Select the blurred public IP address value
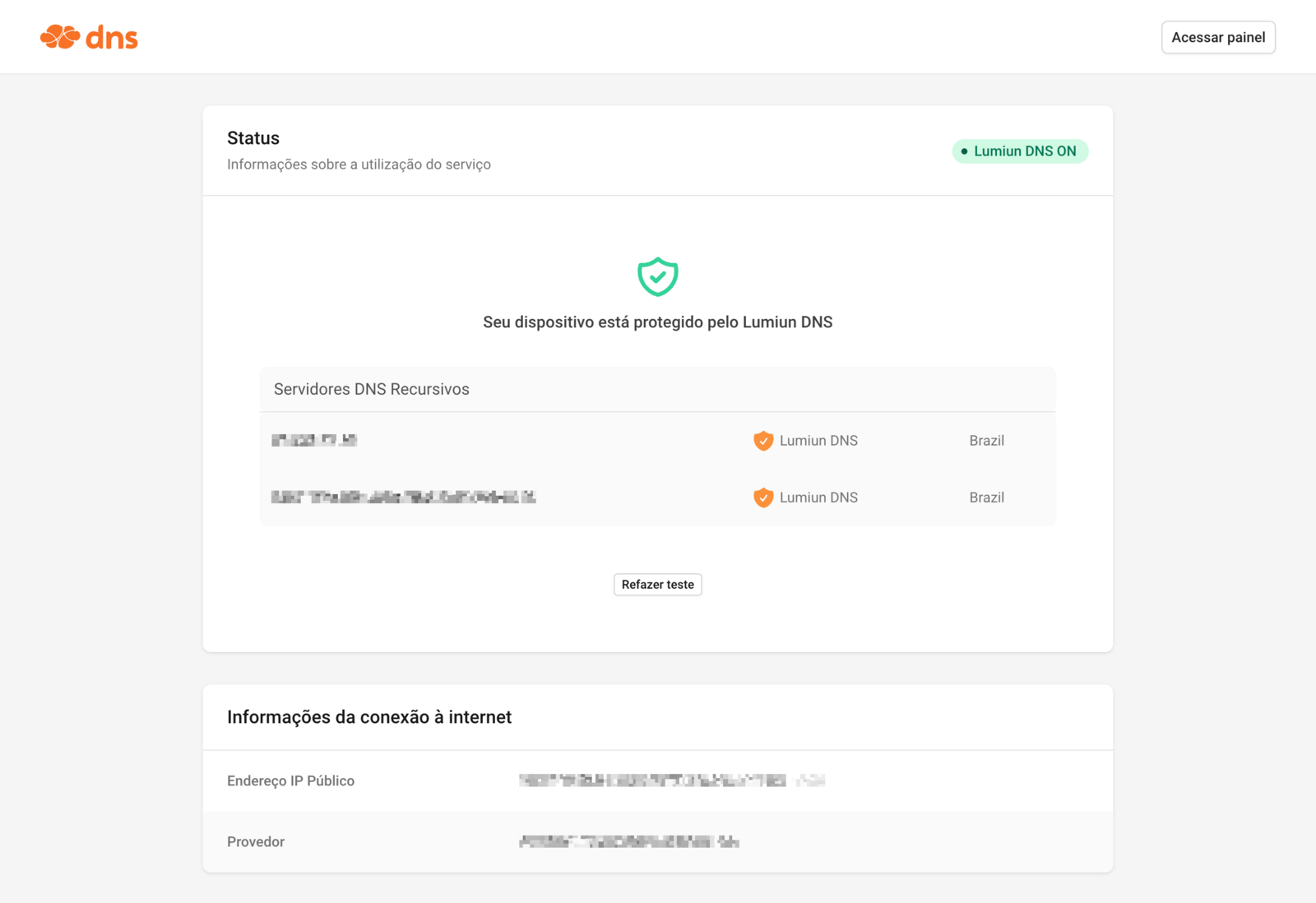 671,781
